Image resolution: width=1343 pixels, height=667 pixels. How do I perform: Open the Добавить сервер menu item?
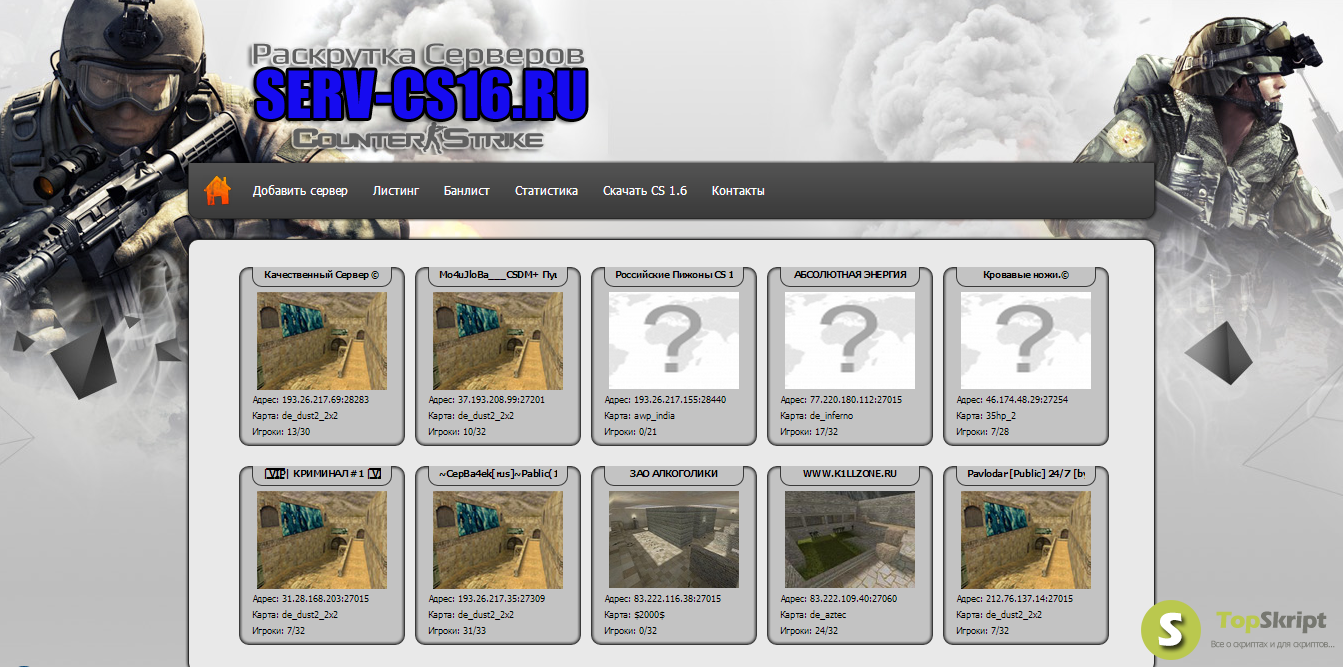[300, 191]
